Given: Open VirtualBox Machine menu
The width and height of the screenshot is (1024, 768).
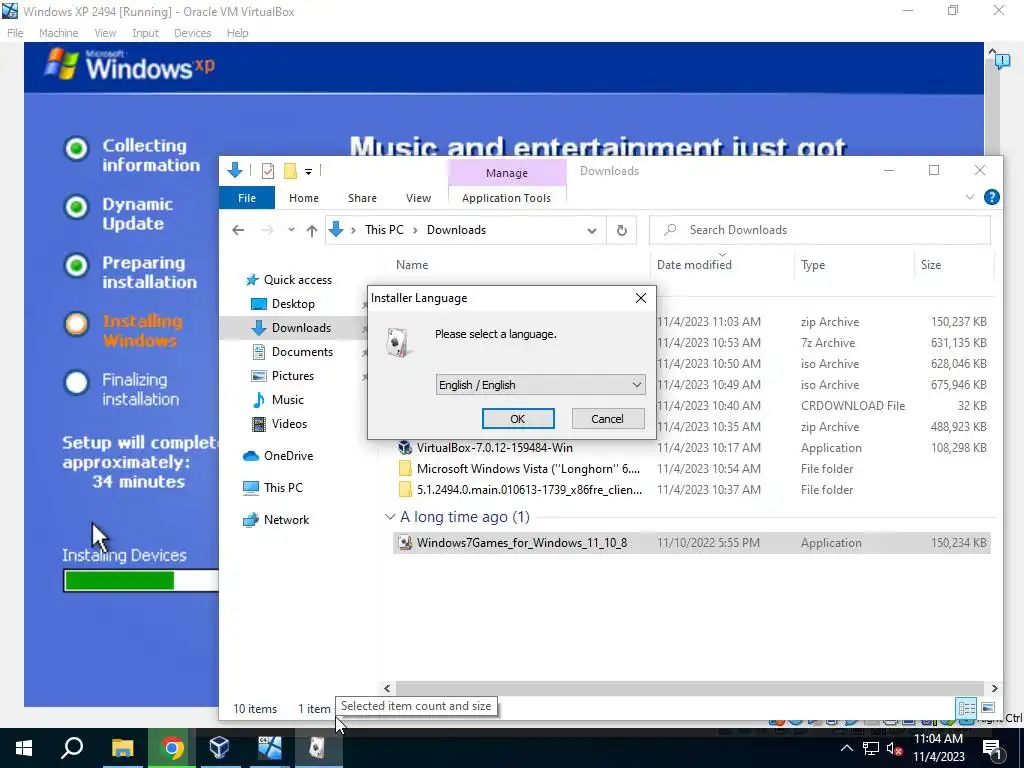Looking at the screenshot, I should tap(59, 33).
